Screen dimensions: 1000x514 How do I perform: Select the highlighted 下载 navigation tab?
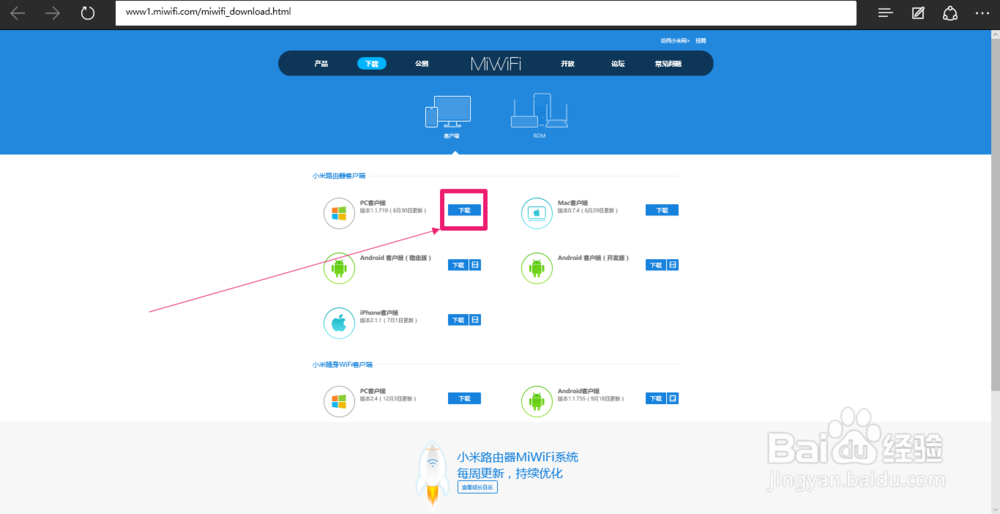(x=371, y=64)
